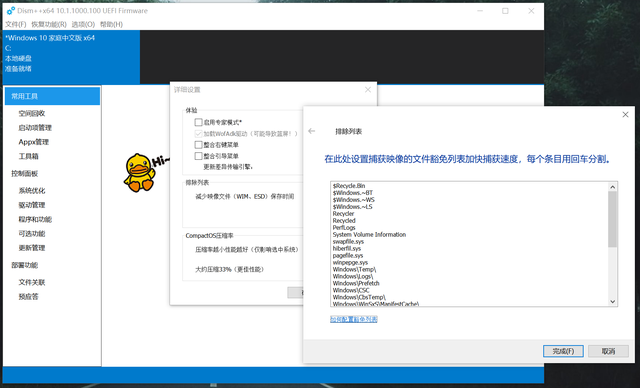This screenshot has width=640, height=388.
Task: Open the 恢复功能(R) menu
Action: pos(49,24)
